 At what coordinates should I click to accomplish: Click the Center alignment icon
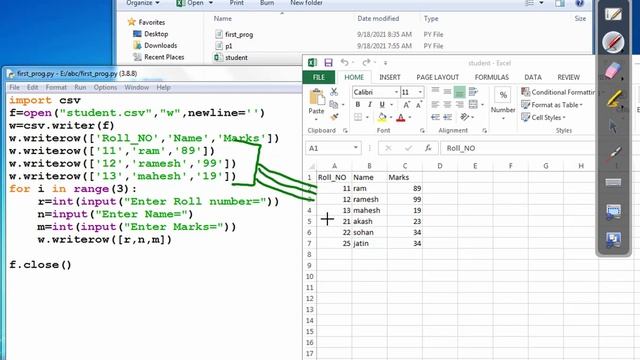click(x=447, y=104)
